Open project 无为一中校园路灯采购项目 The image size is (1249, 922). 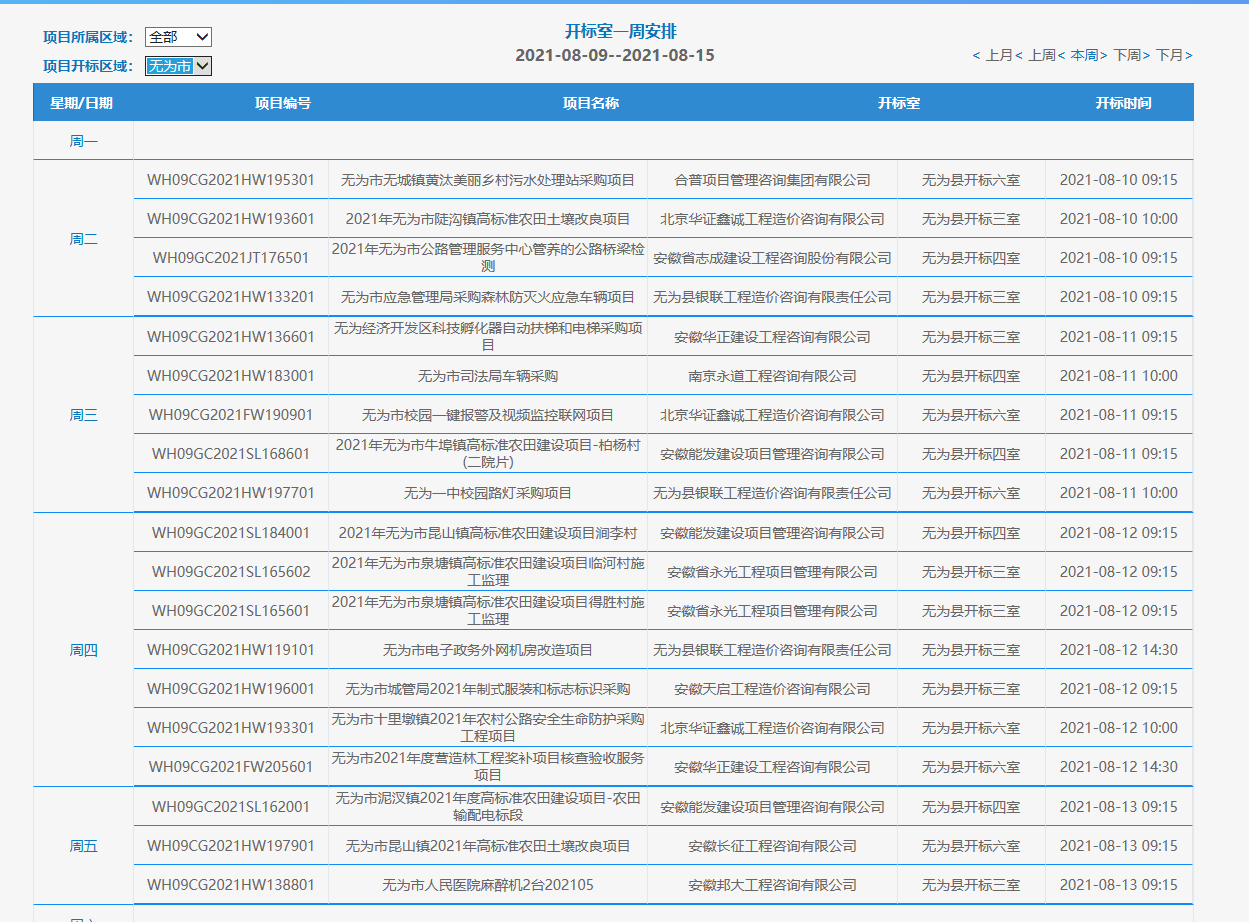[487, 493]
